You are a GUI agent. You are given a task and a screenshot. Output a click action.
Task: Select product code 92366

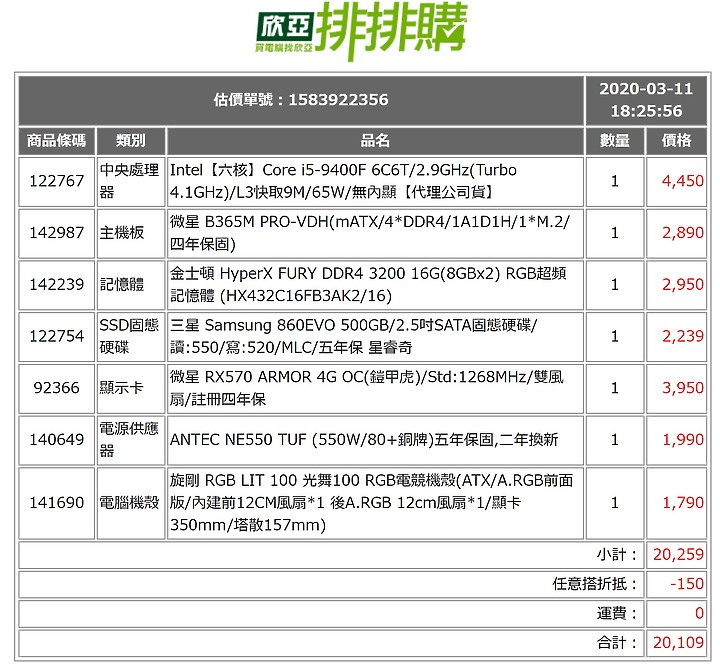click(x=56, y=388)
